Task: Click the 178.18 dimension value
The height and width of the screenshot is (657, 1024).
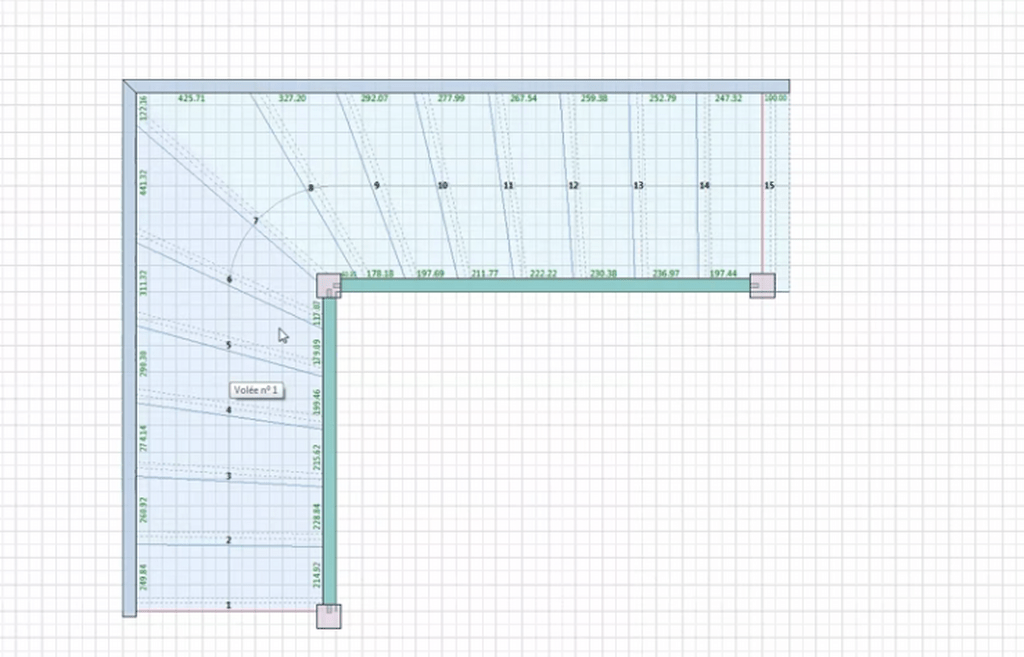Action: pyautogui.click(x=380, y=274)
